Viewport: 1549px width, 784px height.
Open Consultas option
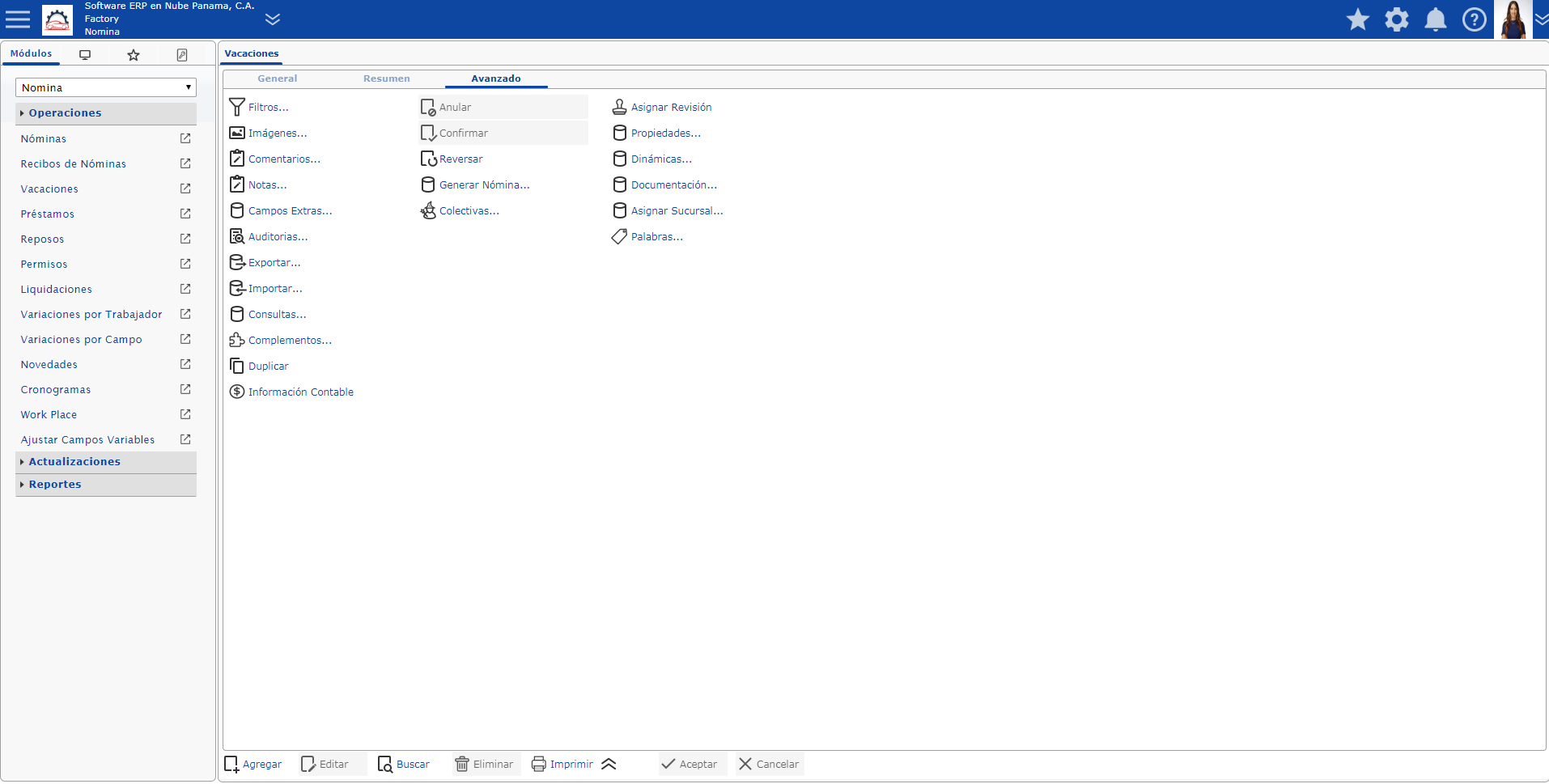[x=268, y=314]
